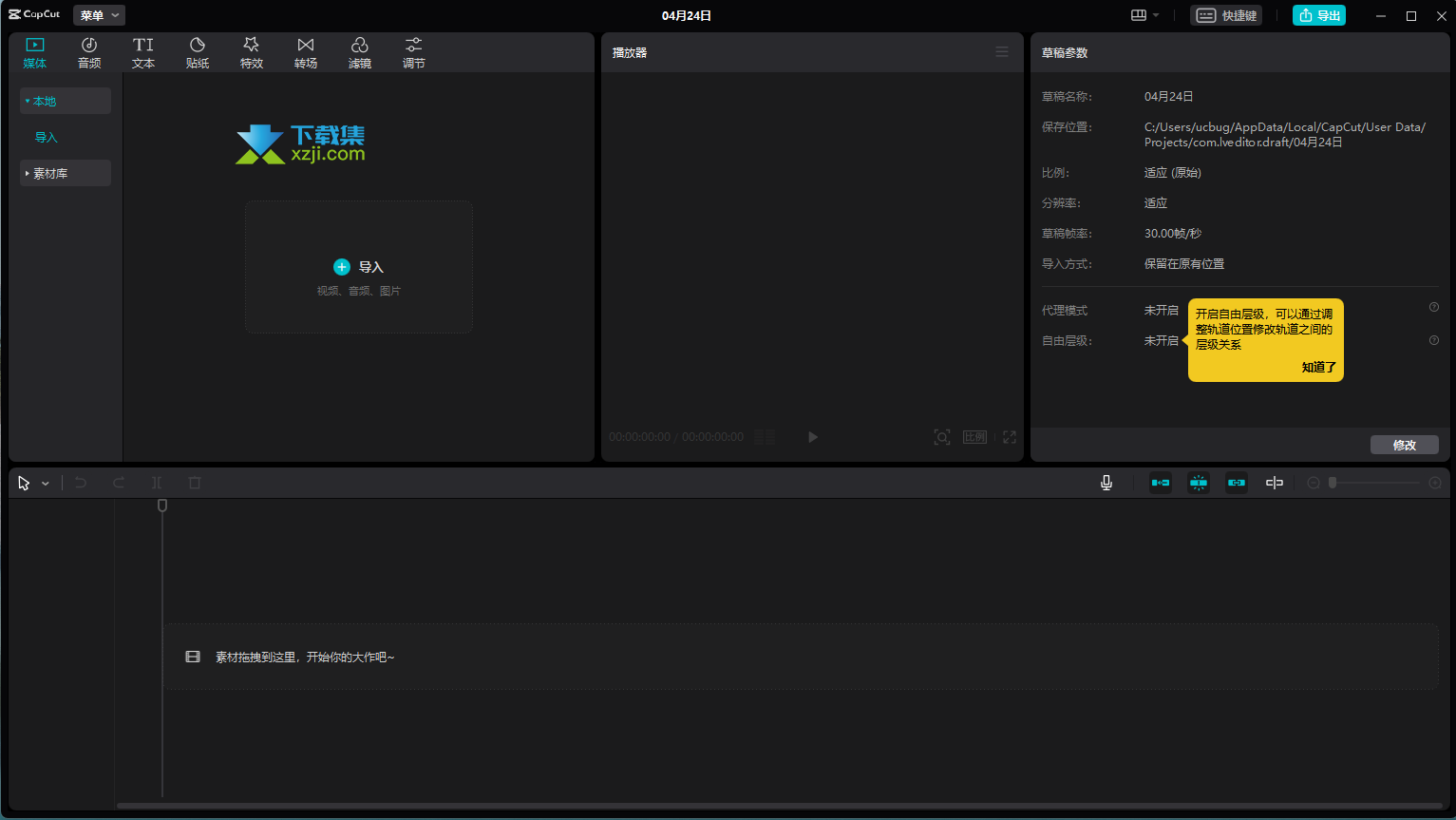
Task: Click the 保存位置 path text
Action: [x=1285, y=134]
